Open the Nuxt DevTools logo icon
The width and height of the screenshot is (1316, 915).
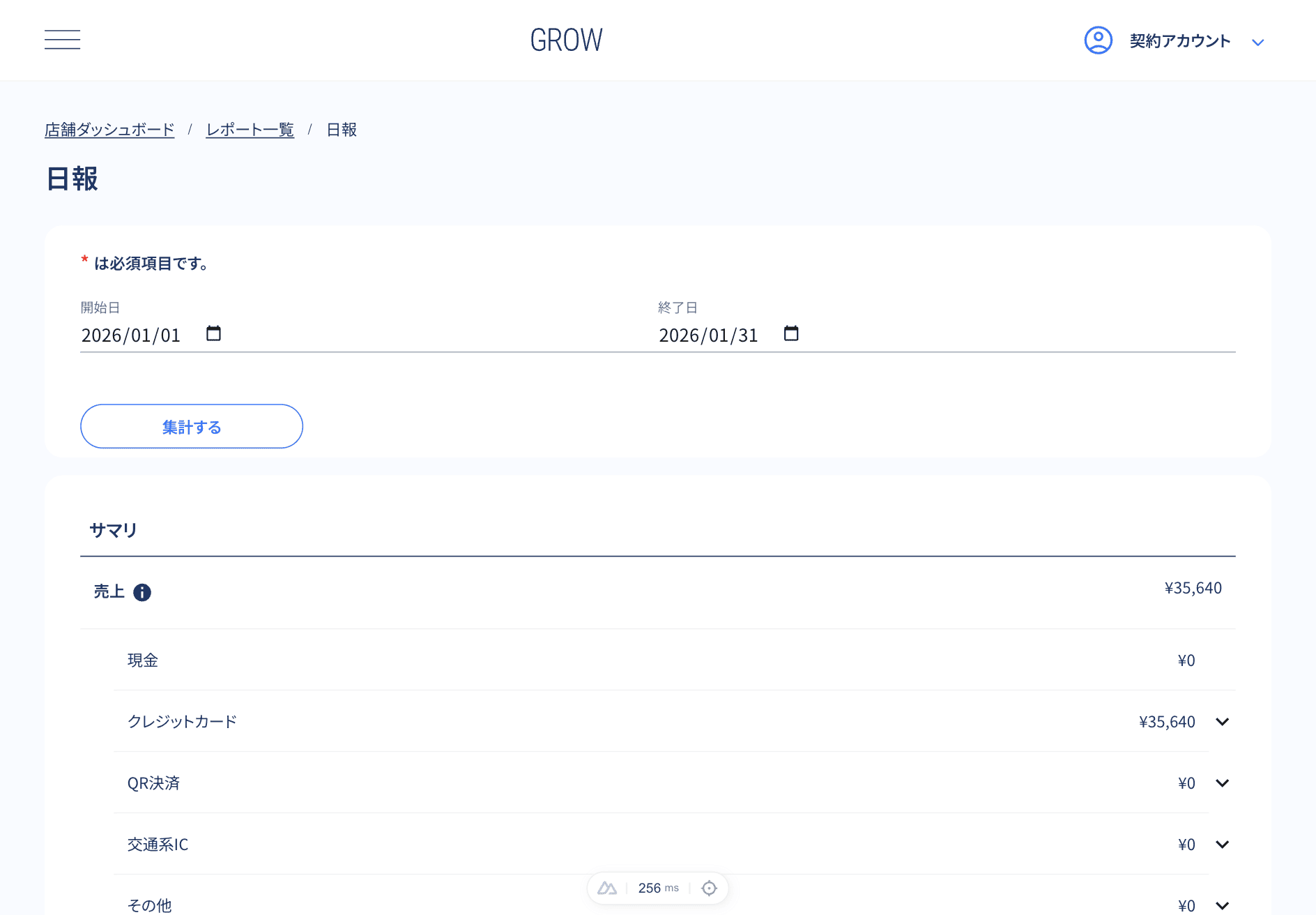click(x=607, y=888)
